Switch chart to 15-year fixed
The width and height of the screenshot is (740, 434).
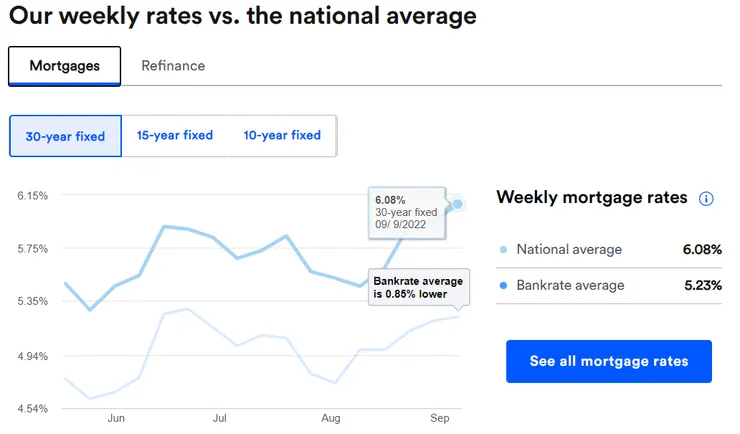pyautogui.click(x=175, y=136)
